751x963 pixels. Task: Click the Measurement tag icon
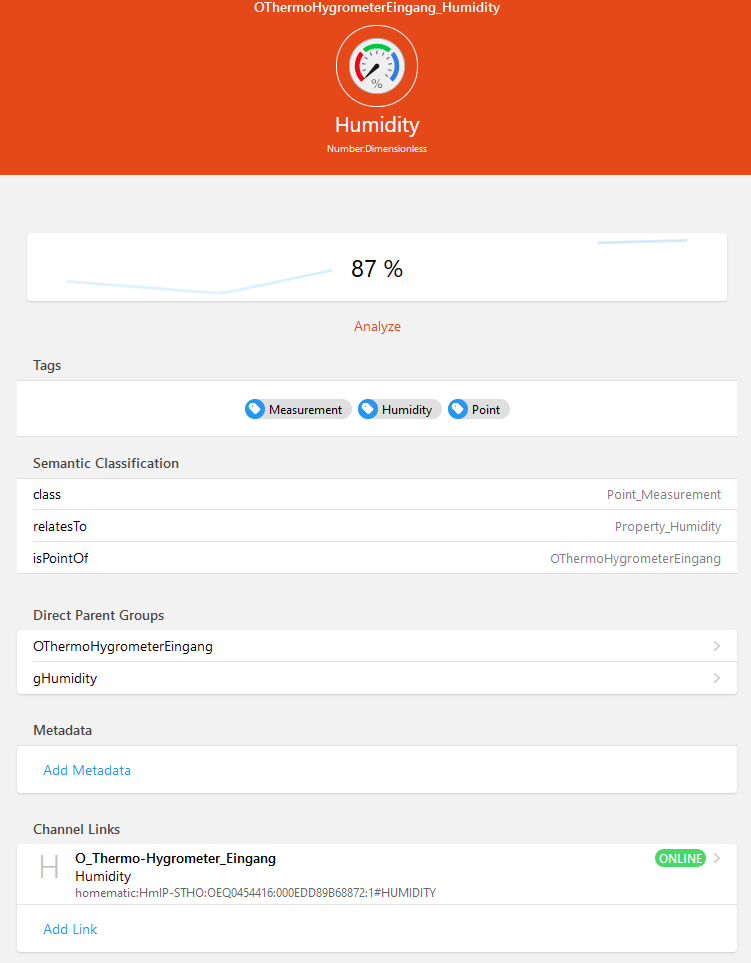[255, 409]
